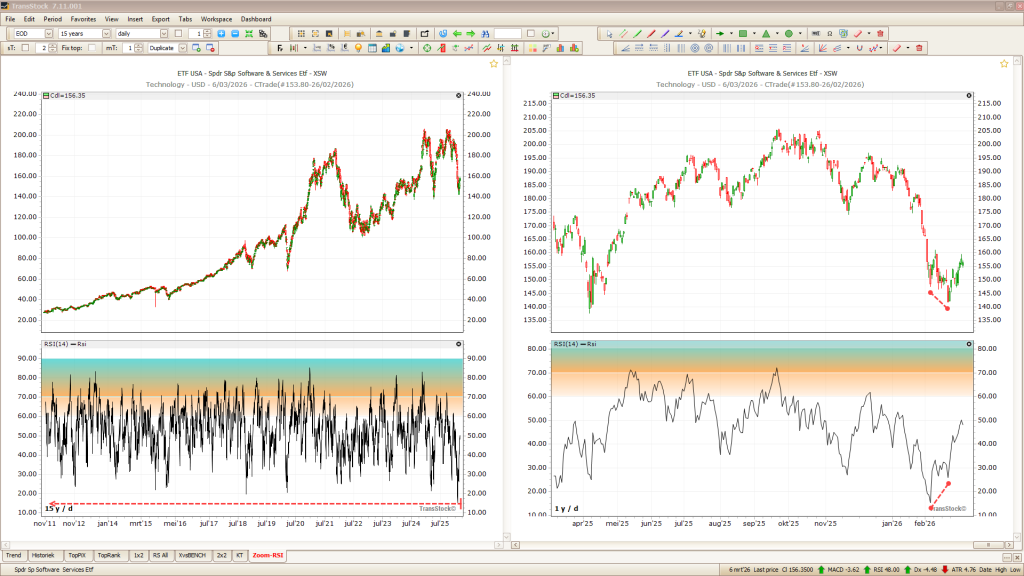Image resolution: width=1024 pixels, height=576 pixels.
Task: Open the 15 years period dropdown
Action: tap(105, 32)
